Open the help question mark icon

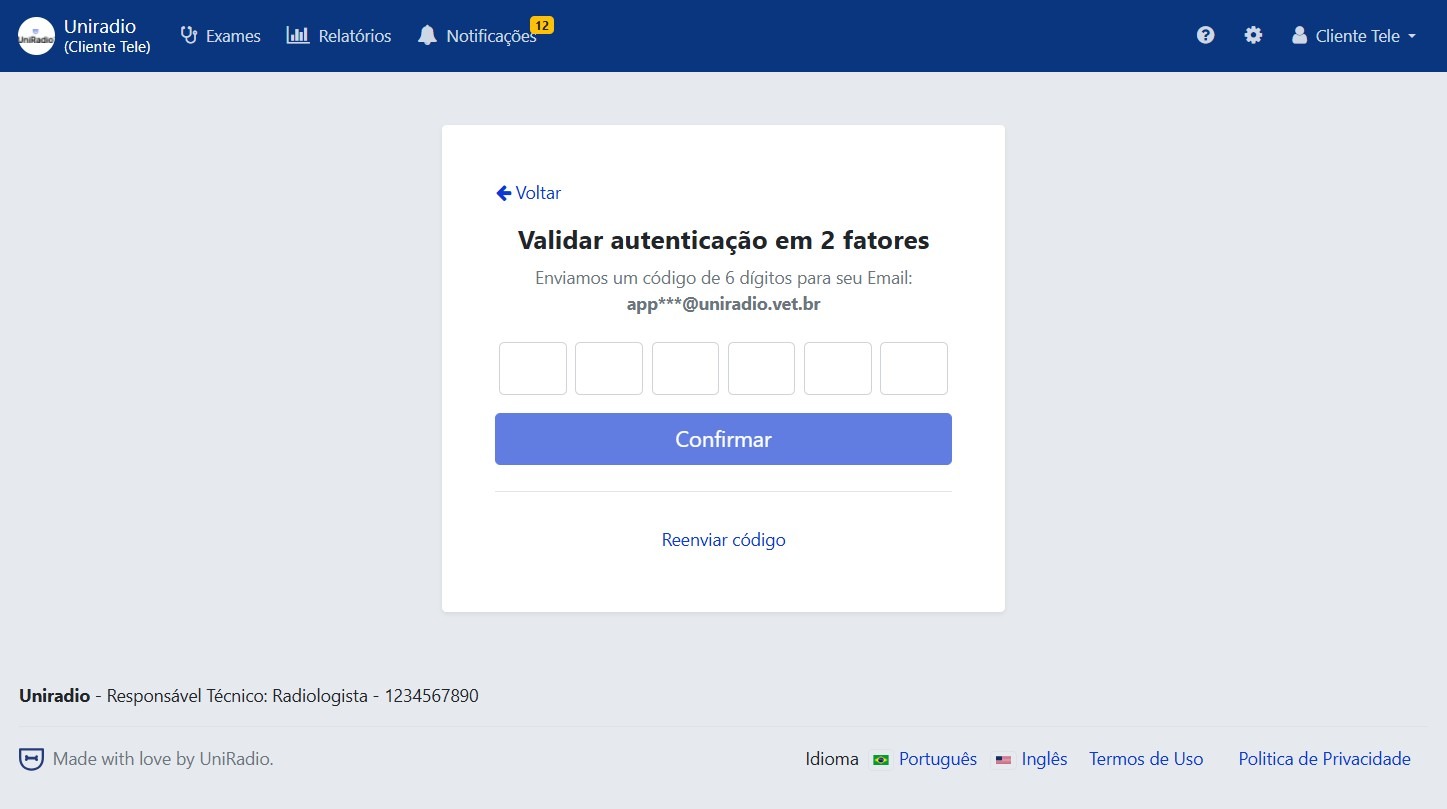1205,34
